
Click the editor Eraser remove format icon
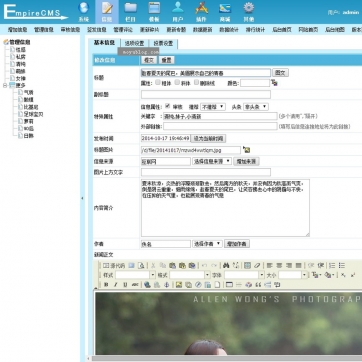coord(257,266)
